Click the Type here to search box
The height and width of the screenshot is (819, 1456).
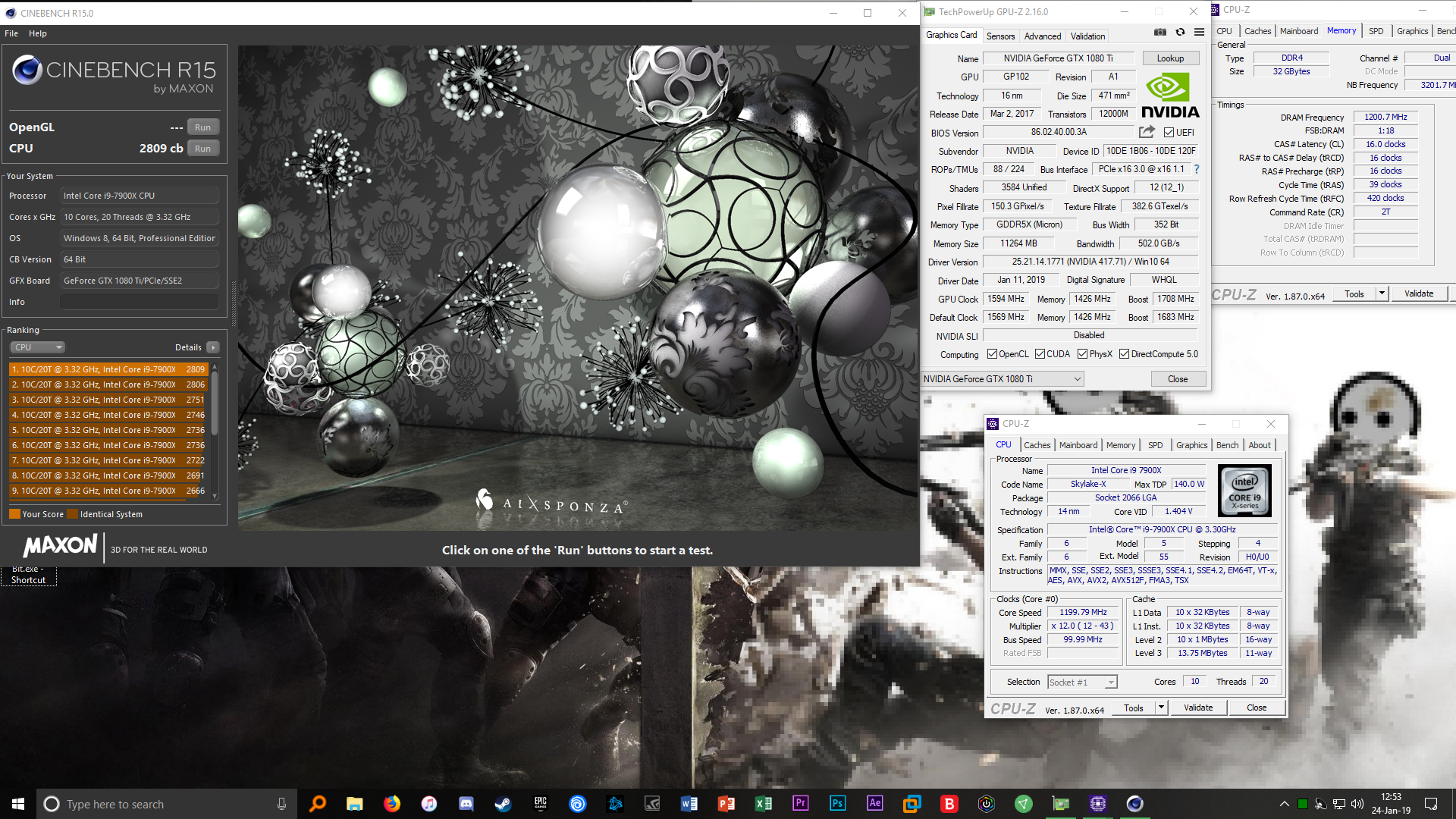coord(165,804)
